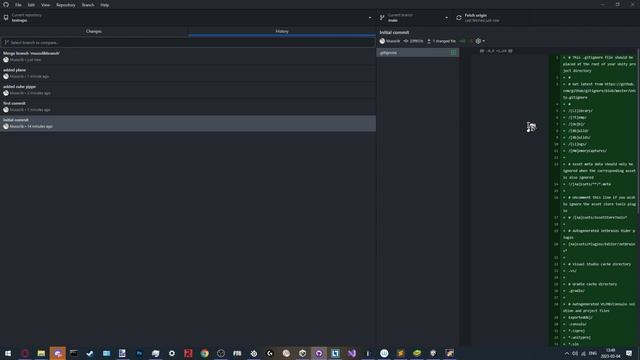Click the GitHub Desktop taskbar icon
The image size is (640, 360).
coord(319,353)
